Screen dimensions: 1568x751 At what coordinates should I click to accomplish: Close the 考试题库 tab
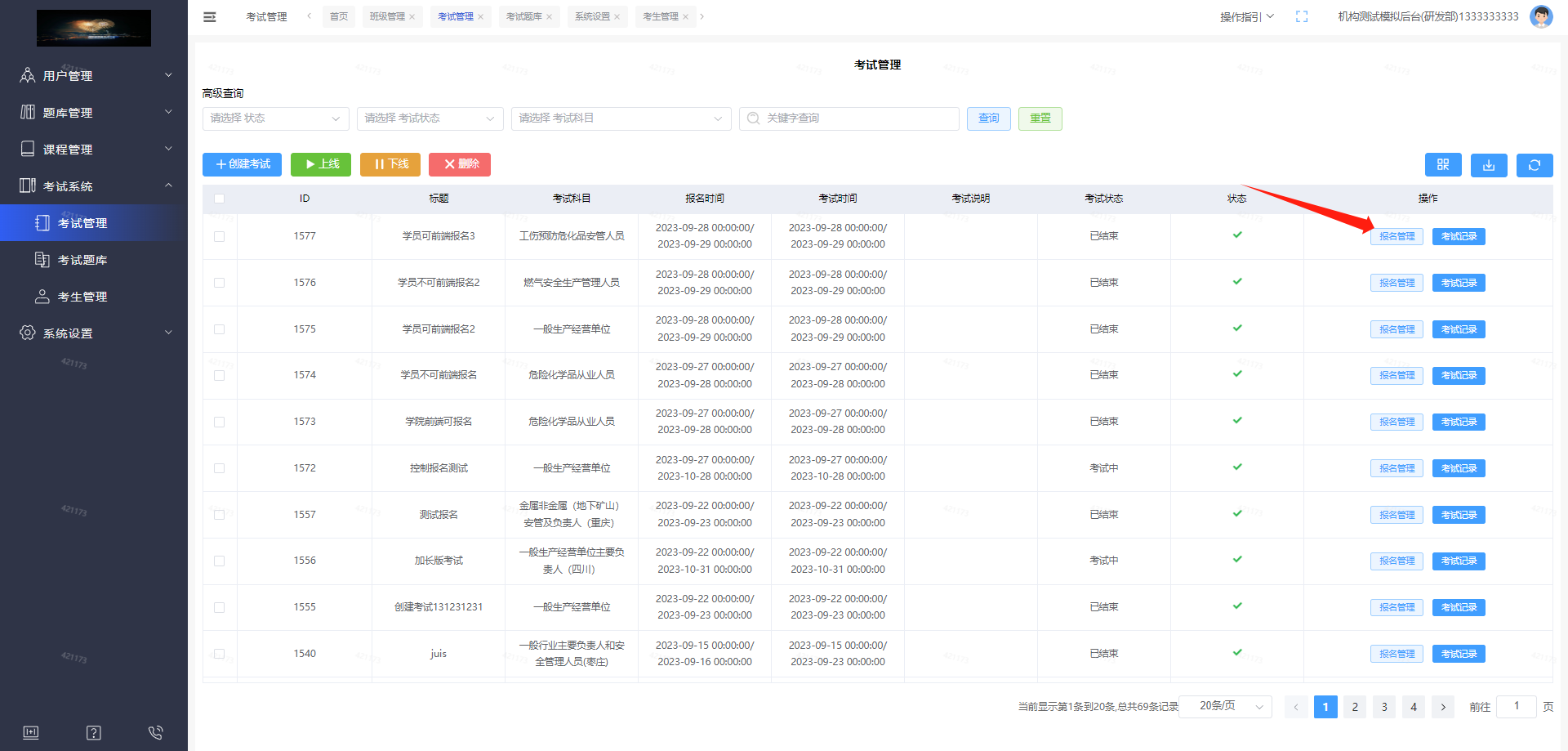click(x=550, y=17)
